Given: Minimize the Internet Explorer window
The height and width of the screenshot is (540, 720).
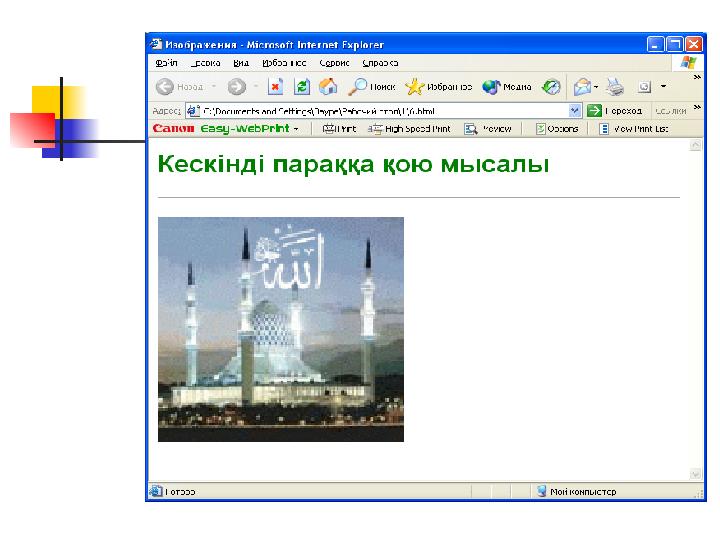Looking at the screenshot, I should tap(655, 44).
